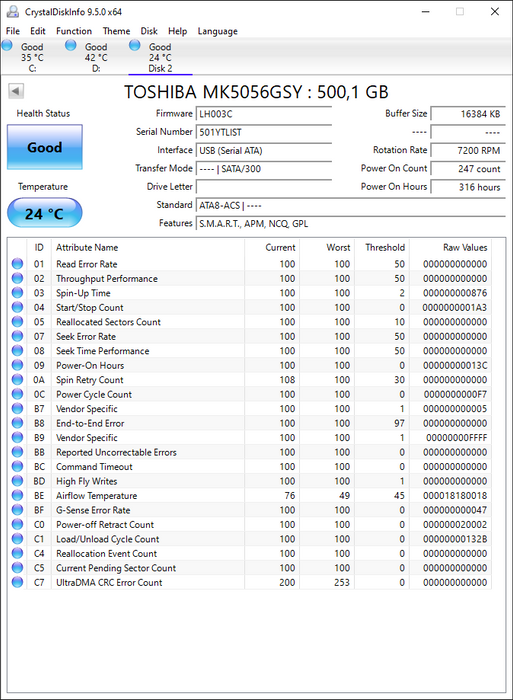Click the status icon for Reallocation Event Count
The width and height of the screenshot is (513, 700).
17,553
